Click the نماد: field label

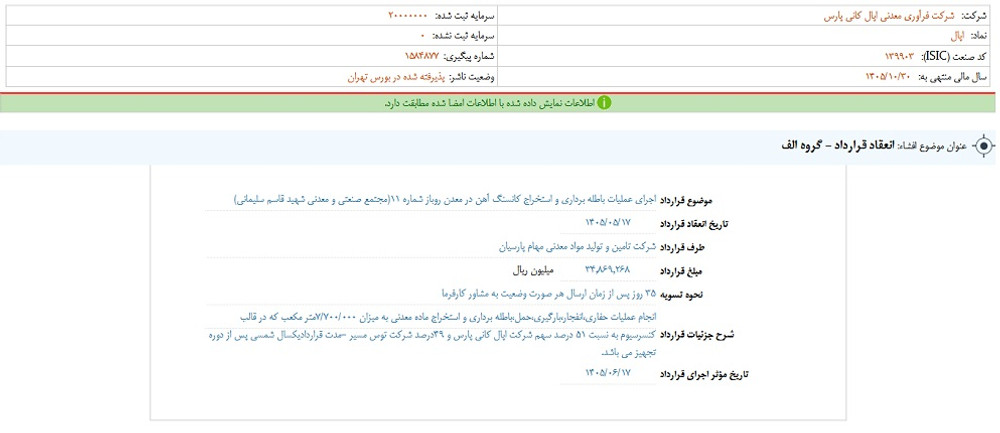(980, 36)
